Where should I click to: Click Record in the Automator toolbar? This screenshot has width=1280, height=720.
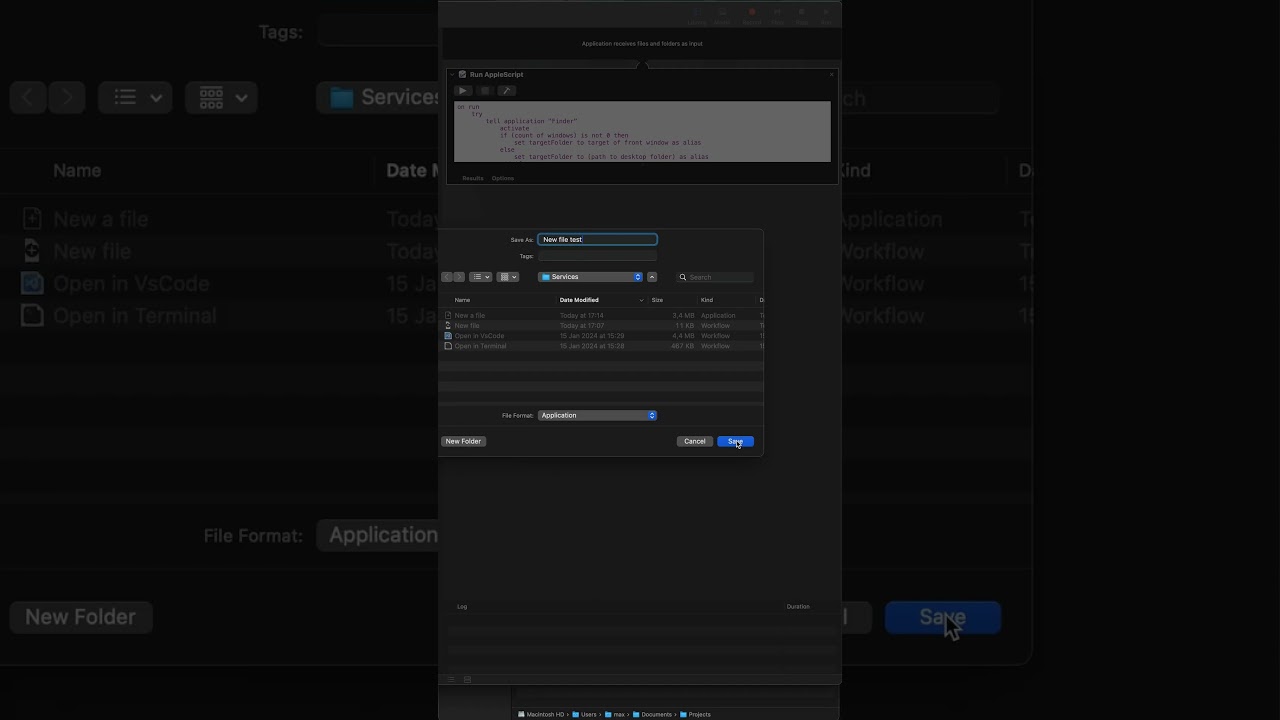[x=752, y=16]
